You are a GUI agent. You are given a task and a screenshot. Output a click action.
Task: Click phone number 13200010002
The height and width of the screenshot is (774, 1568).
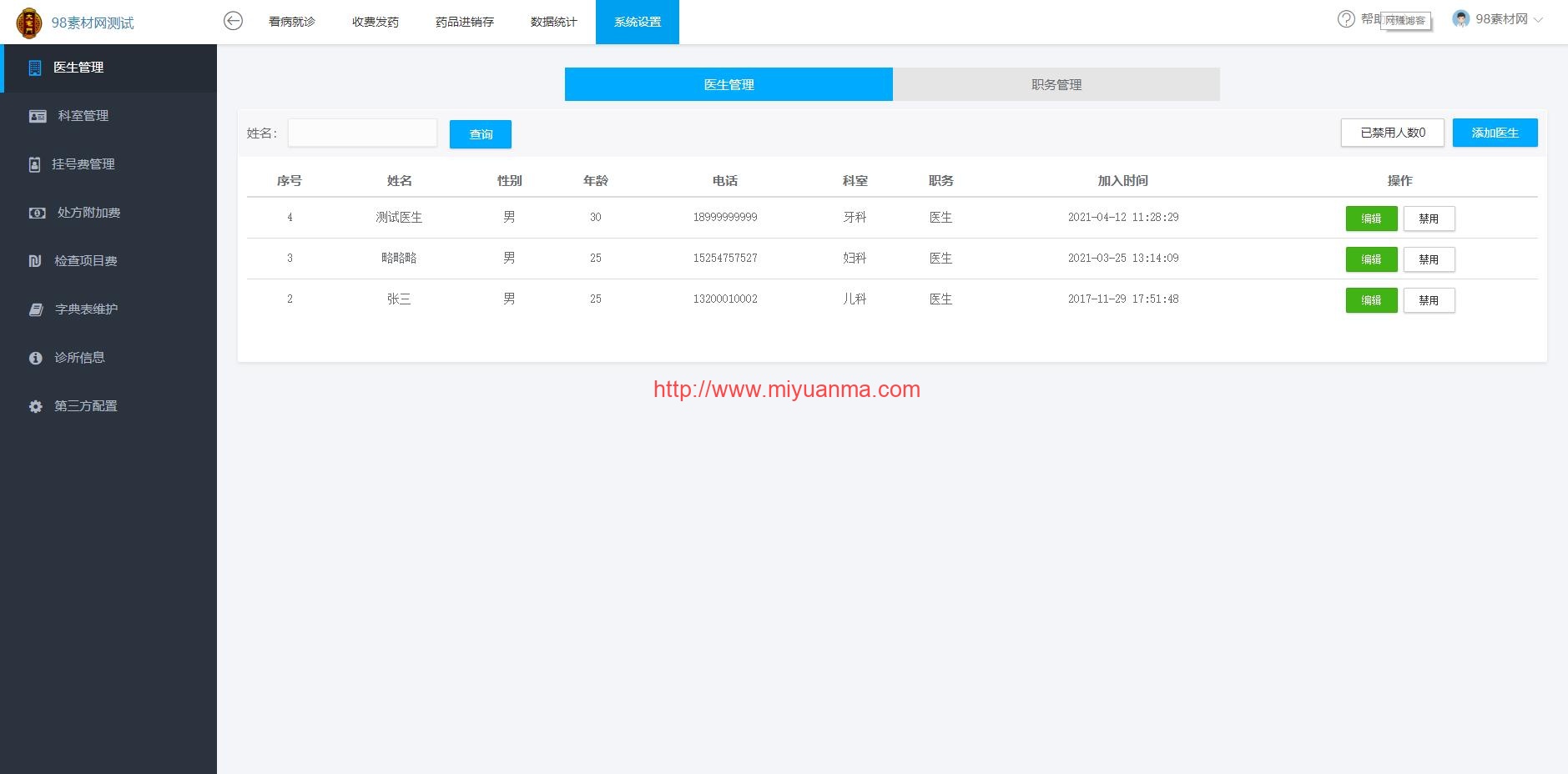tap(725, 299)
